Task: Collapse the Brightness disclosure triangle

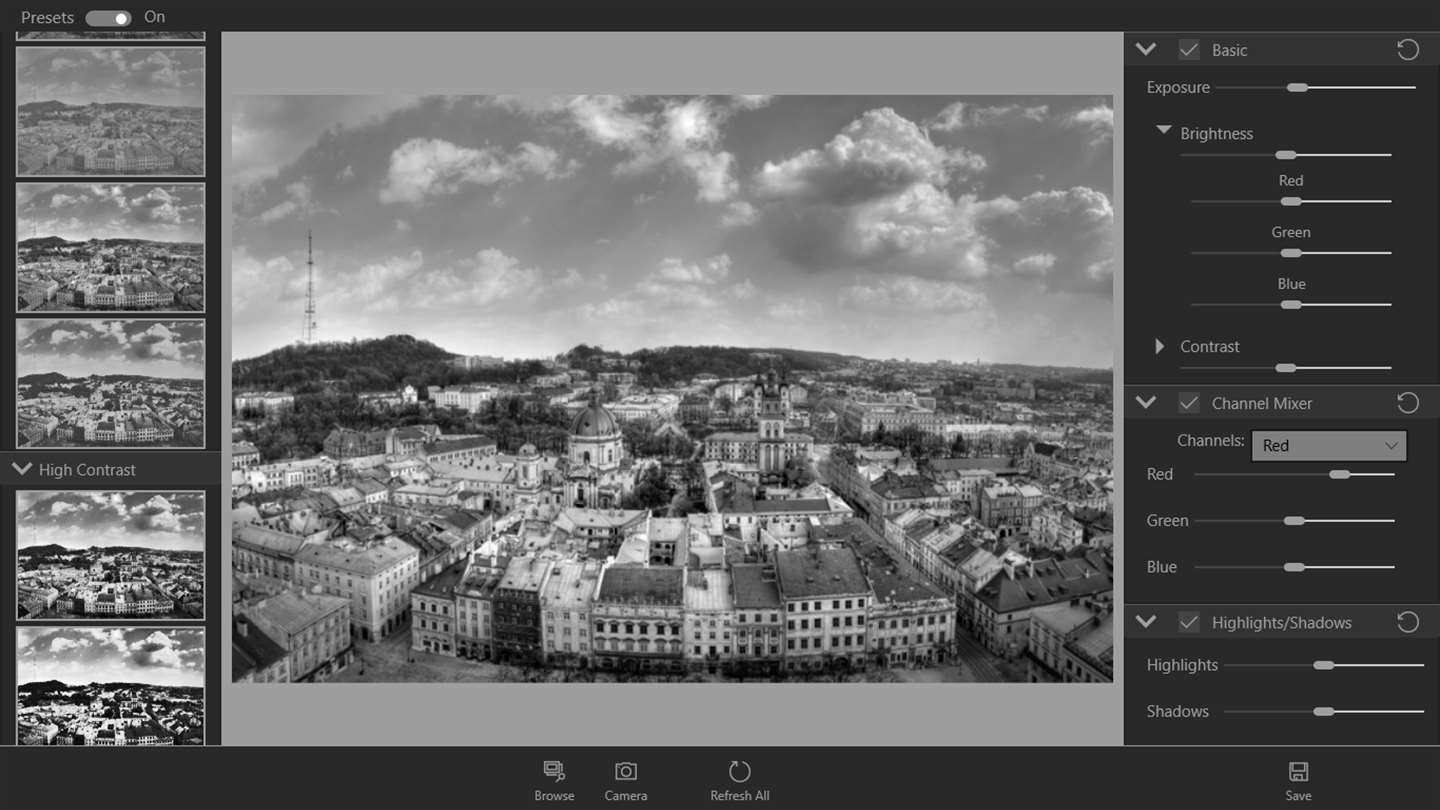Action: (x=1164, y=131)
